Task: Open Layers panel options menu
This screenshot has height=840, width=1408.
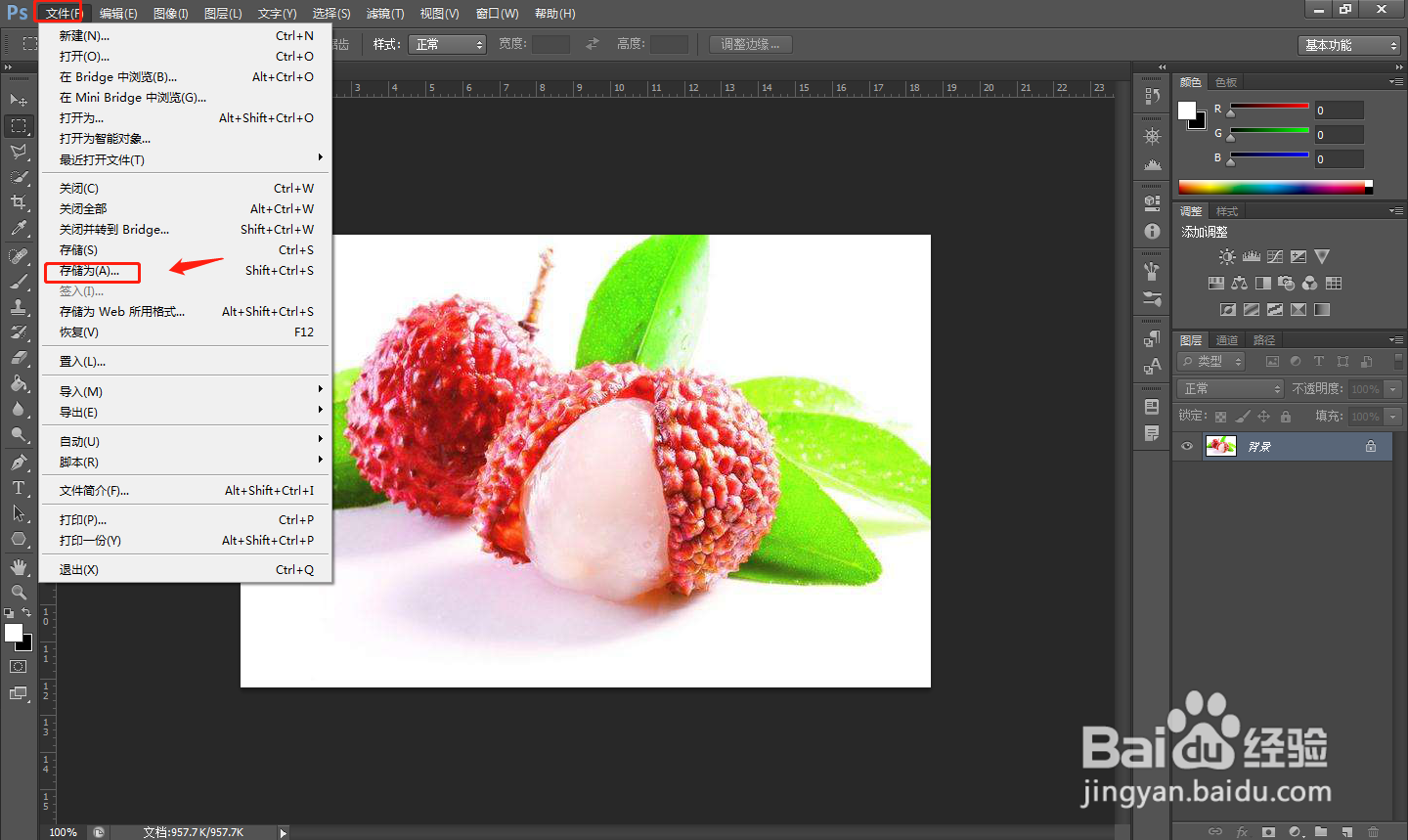Action: [x=1396, y=339]
